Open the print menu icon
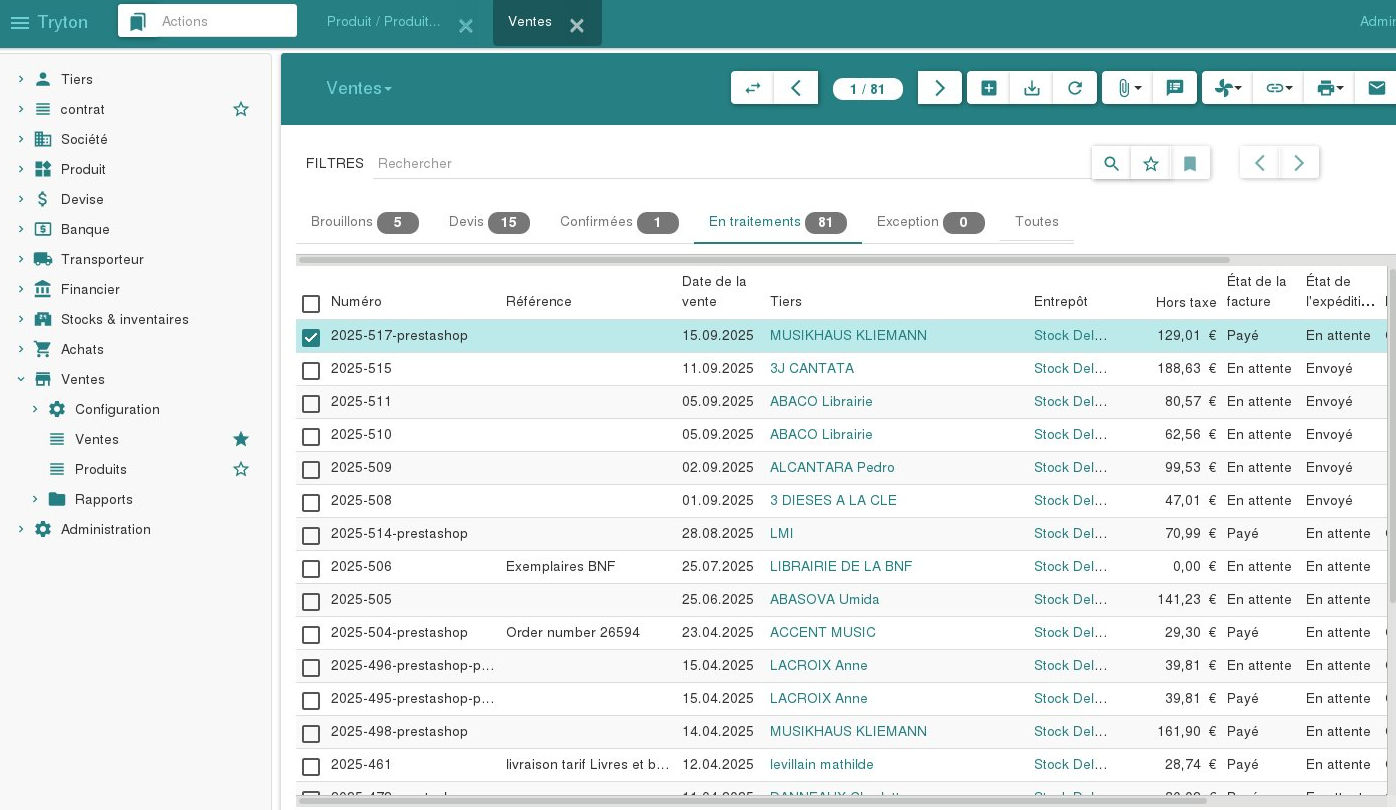 tap(1325, 88)
